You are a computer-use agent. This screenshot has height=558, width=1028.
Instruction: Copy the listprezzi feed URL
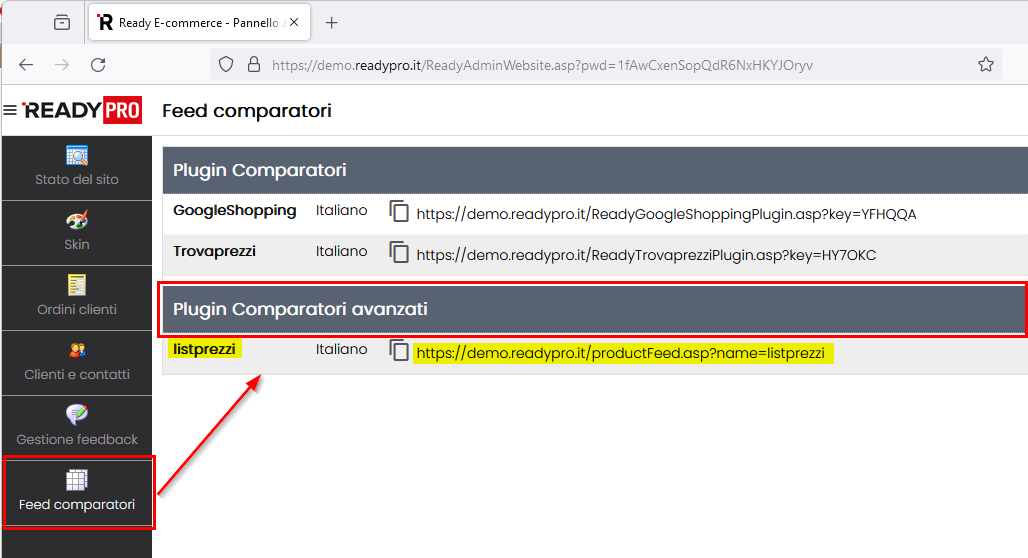(399, 350)
